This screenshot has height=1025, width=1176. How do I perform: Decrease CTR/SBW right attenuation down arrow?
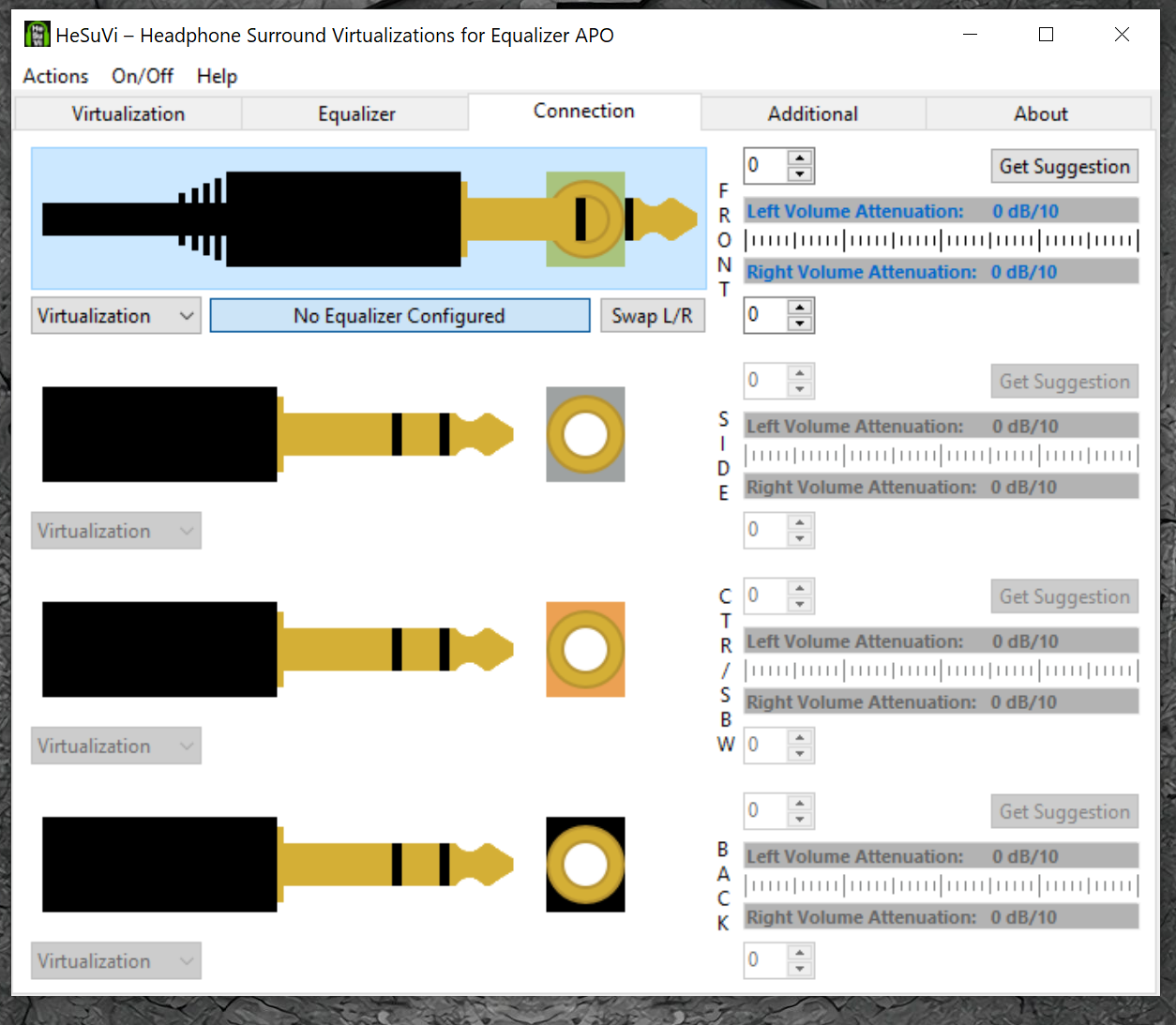point(800,754)
